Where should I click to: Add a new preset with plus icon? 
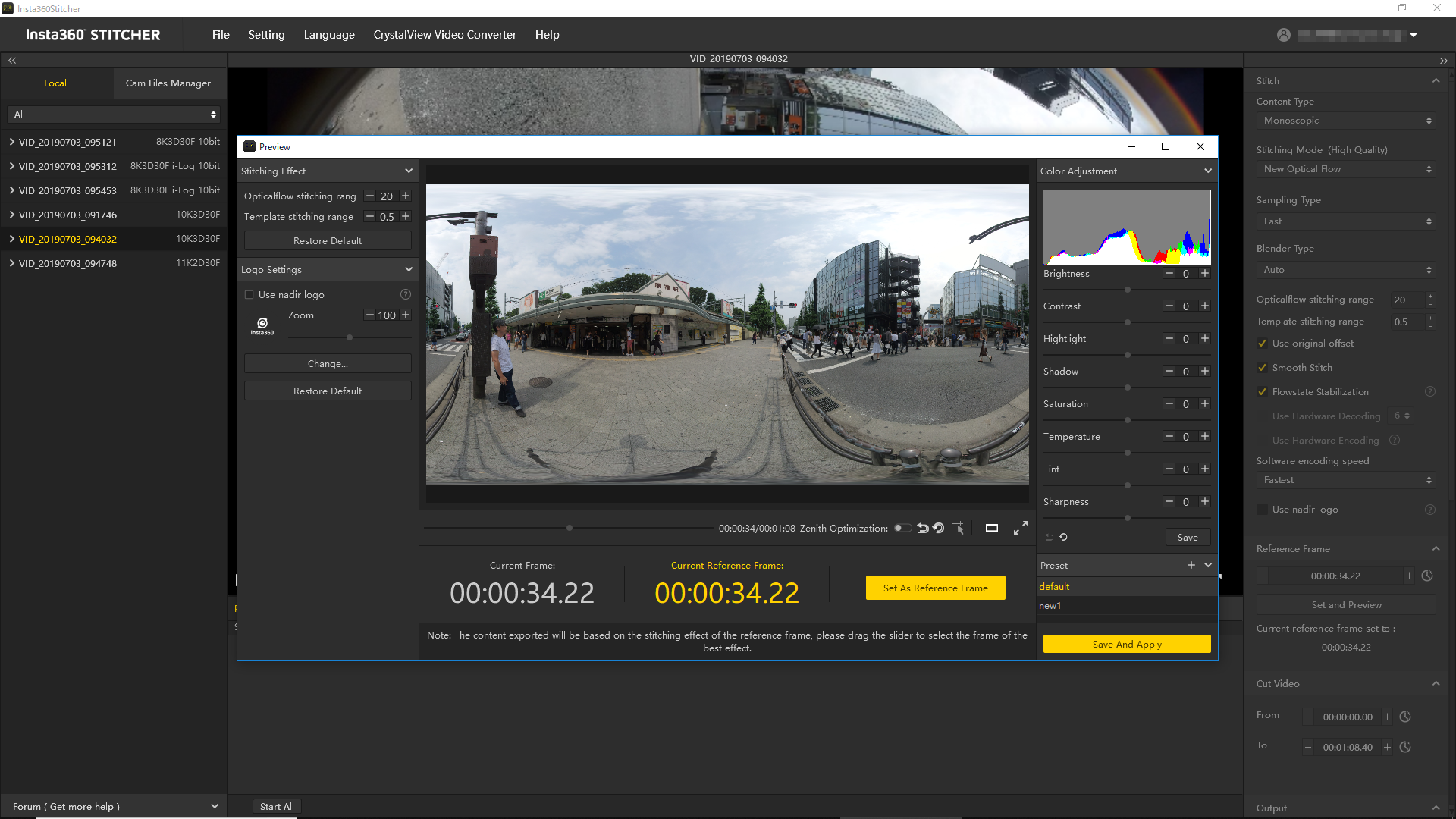tap(1191, 565)
